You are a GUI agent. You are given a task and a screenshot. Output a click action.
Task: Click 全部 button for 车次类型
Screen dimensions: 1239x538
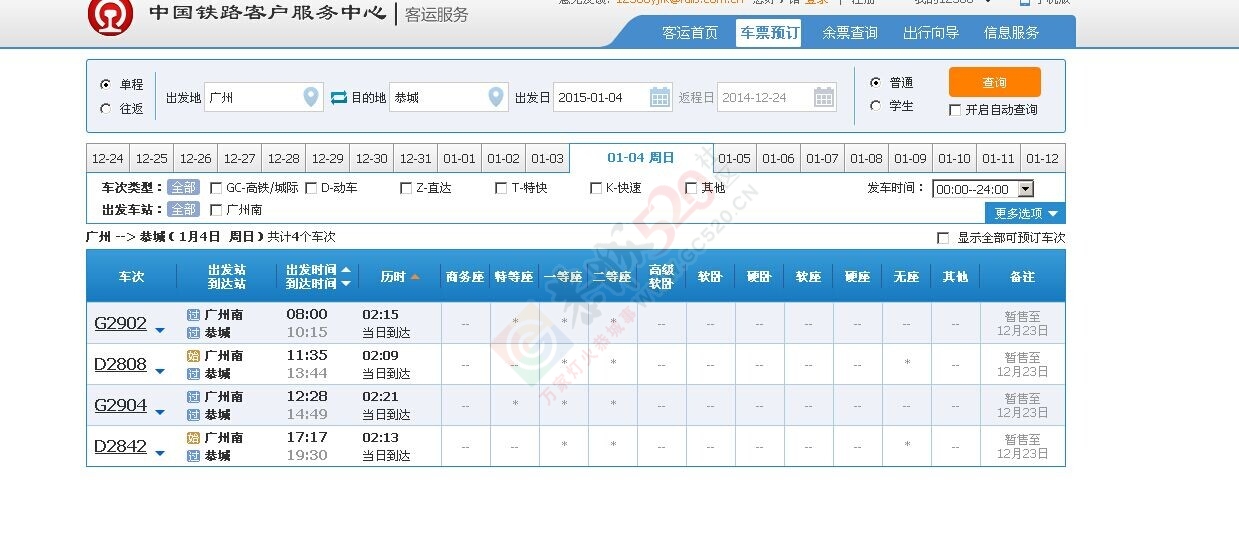coord(183,187)
